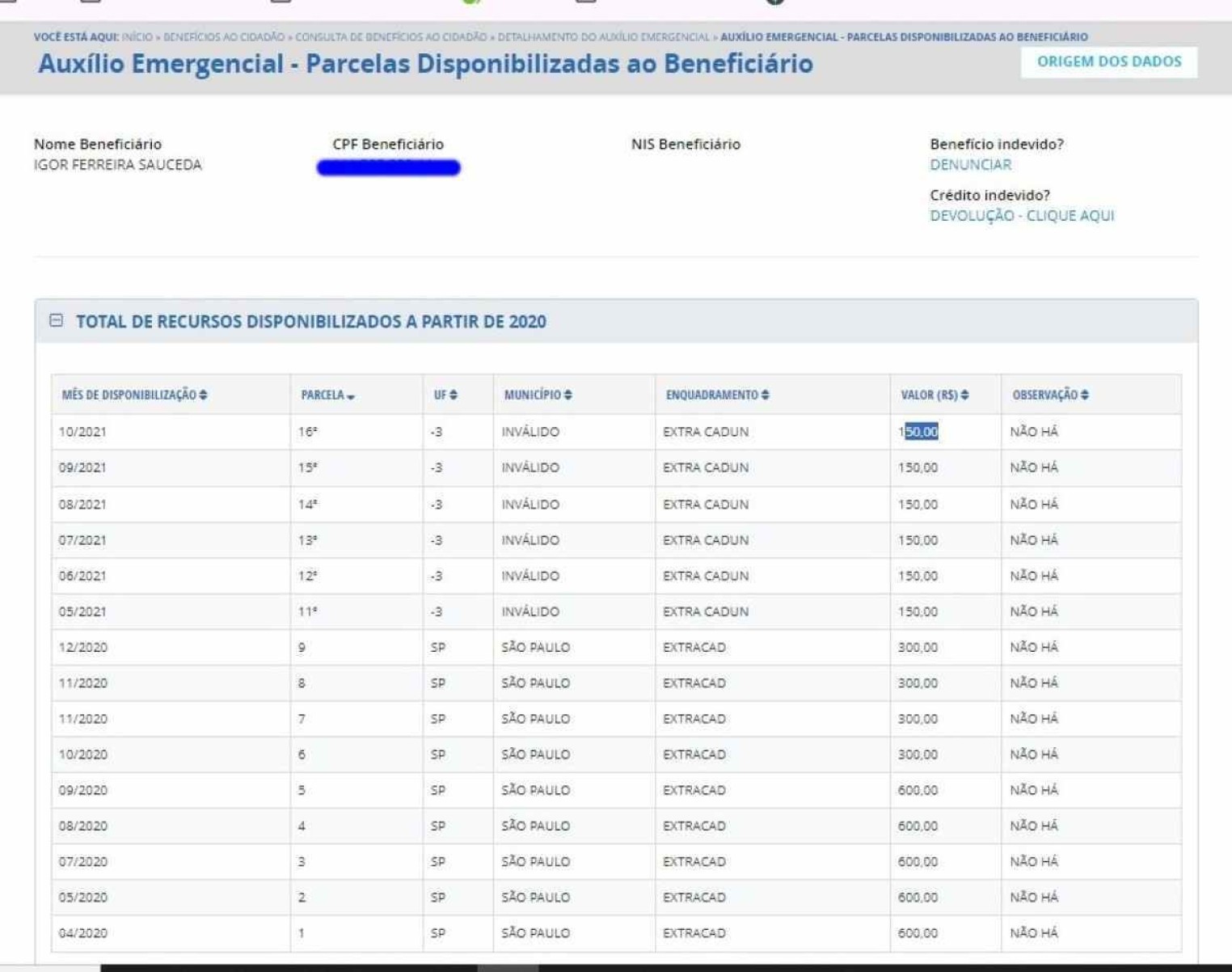The image size is (1232, 972).
Task: Click the NIS Beneficiário label
Action: pos(686,144)
